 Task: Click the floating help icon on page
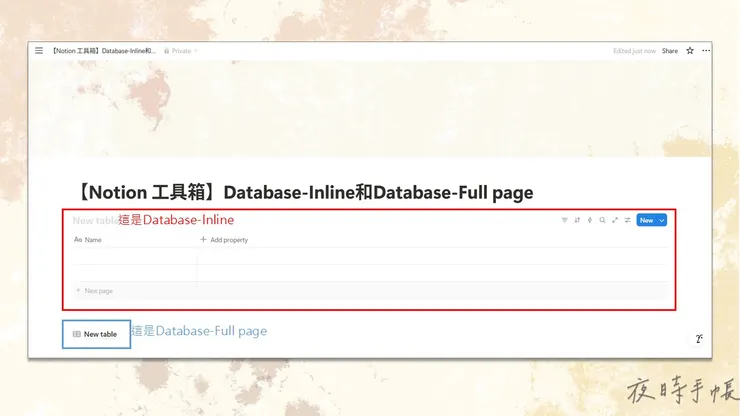point(698,339)
